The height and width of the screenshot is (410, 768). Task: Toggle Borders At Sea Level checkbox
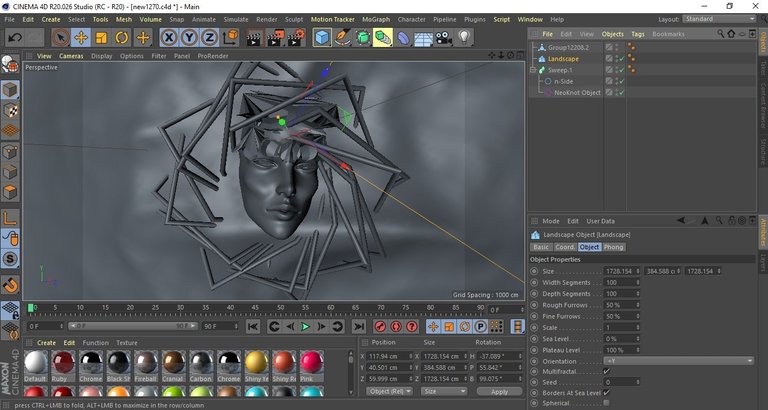606,393
